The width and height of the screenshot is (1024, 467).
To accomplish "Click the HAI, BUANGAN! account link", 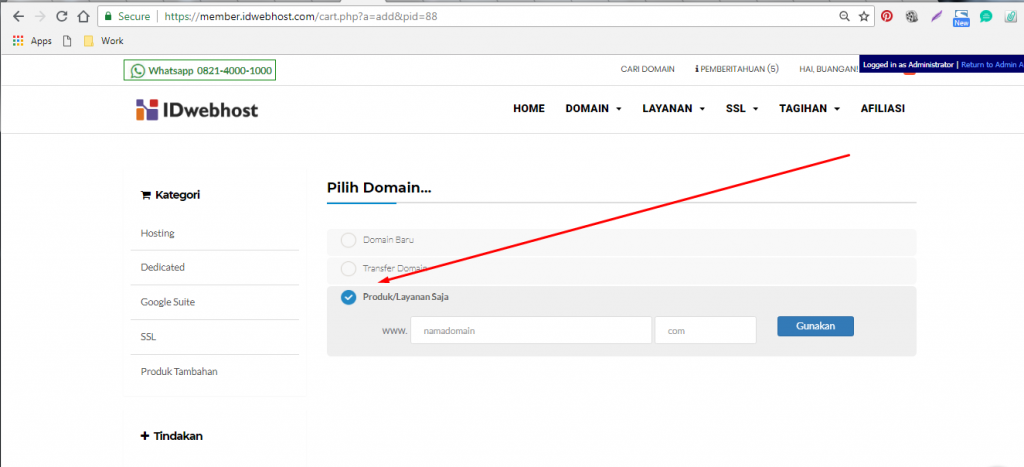I will [829, 69].
